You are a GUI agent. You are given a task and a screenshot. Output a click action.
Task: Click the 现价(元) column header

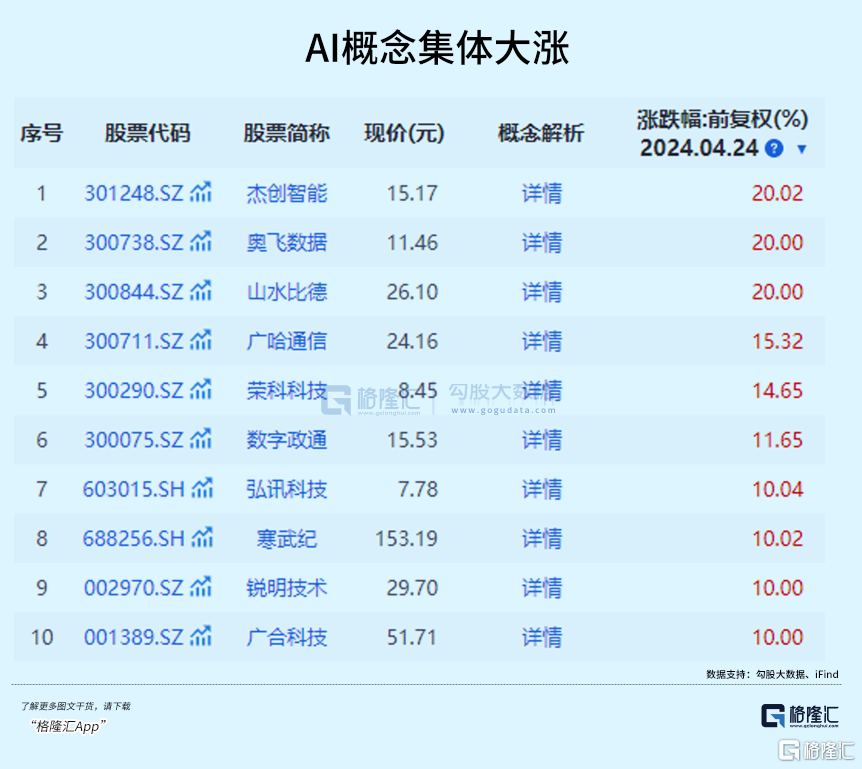(403, 134)
